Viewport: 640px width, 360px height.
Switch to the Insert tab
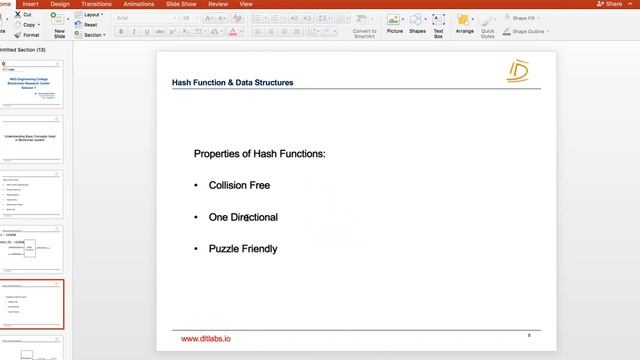click(x=30, y=4)
